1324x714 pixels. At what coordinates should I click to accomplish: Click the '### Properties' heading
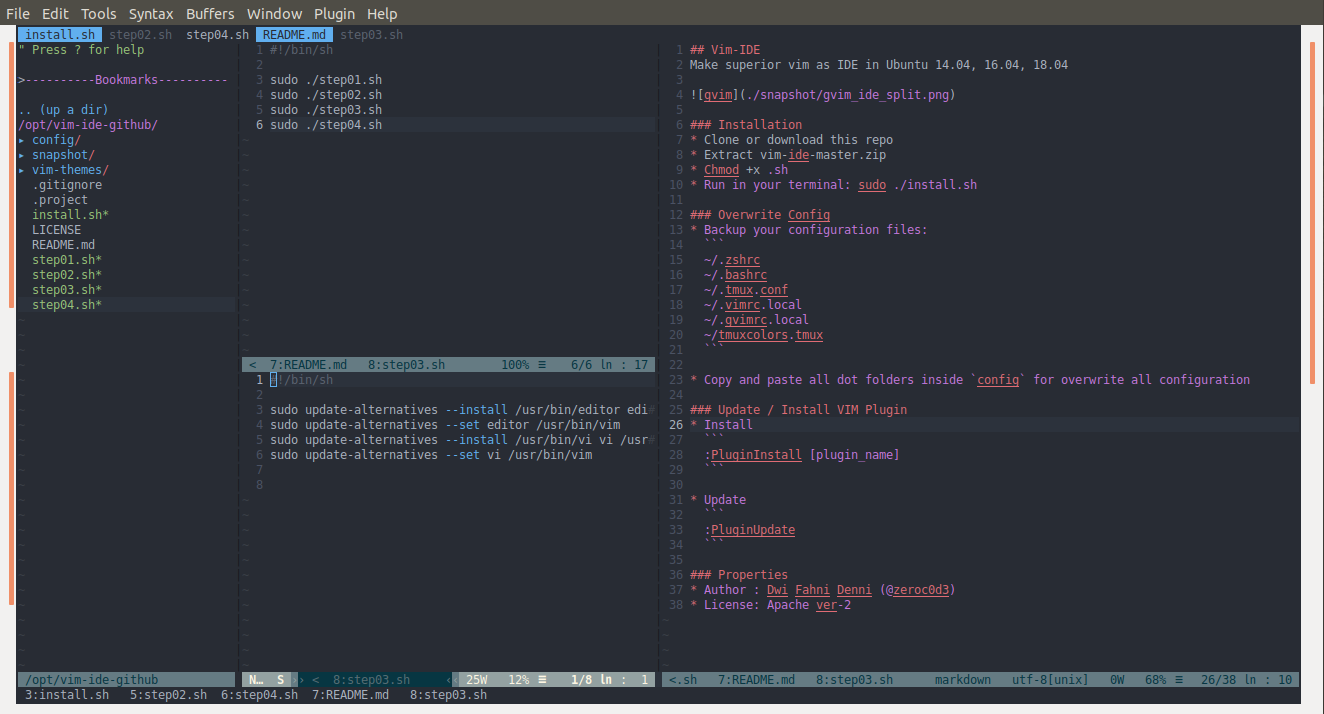(739, 575)
